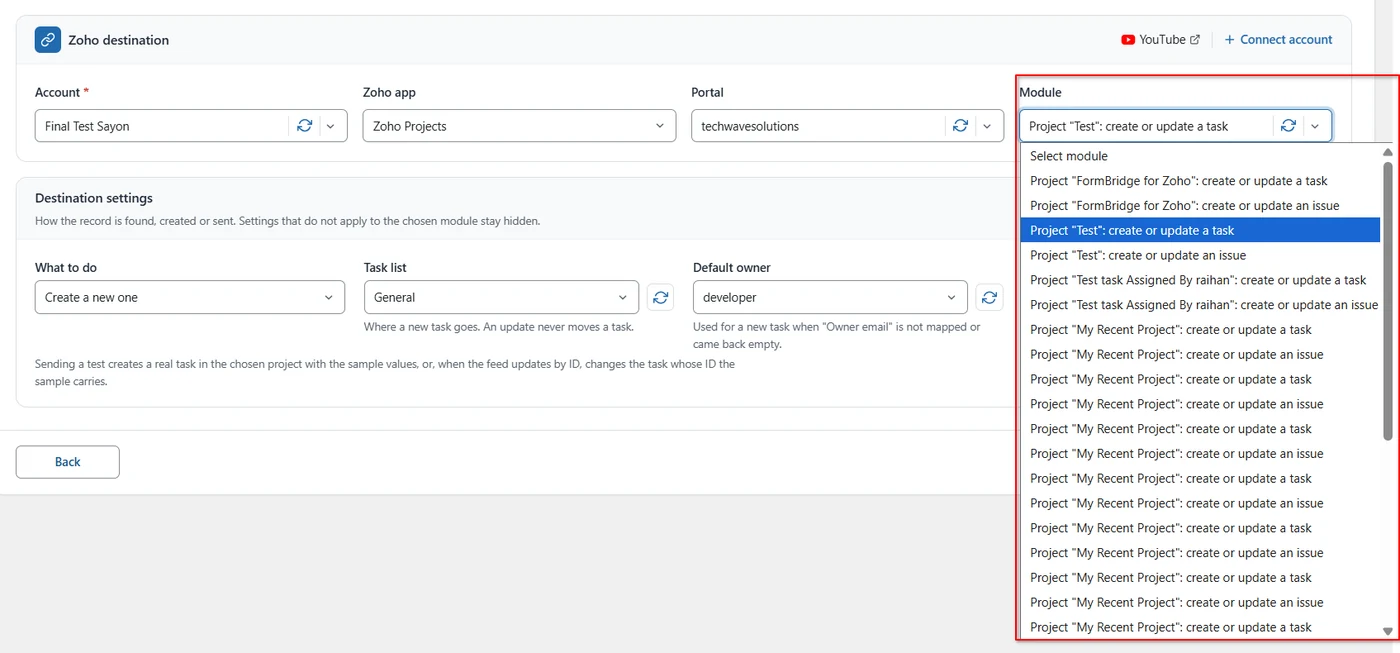
Task: Select "Test task Assigned By raihan": update a task
Action: (1200, 280)
